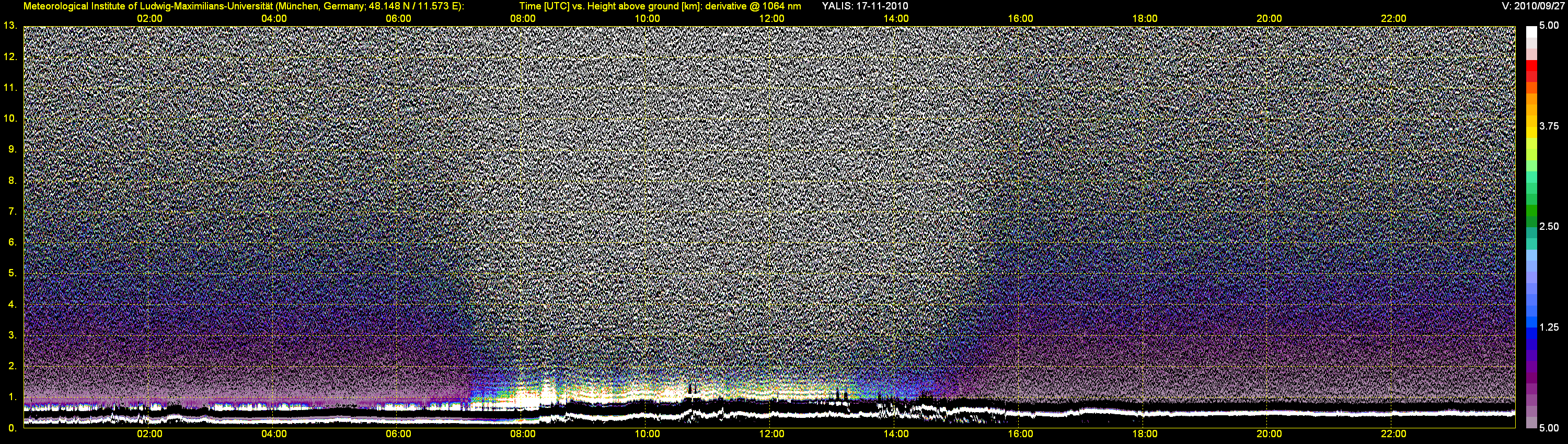This screenshot has width=1568, height=444.
Task: Click the 7. height axis label
Action: tap(13, 211)
